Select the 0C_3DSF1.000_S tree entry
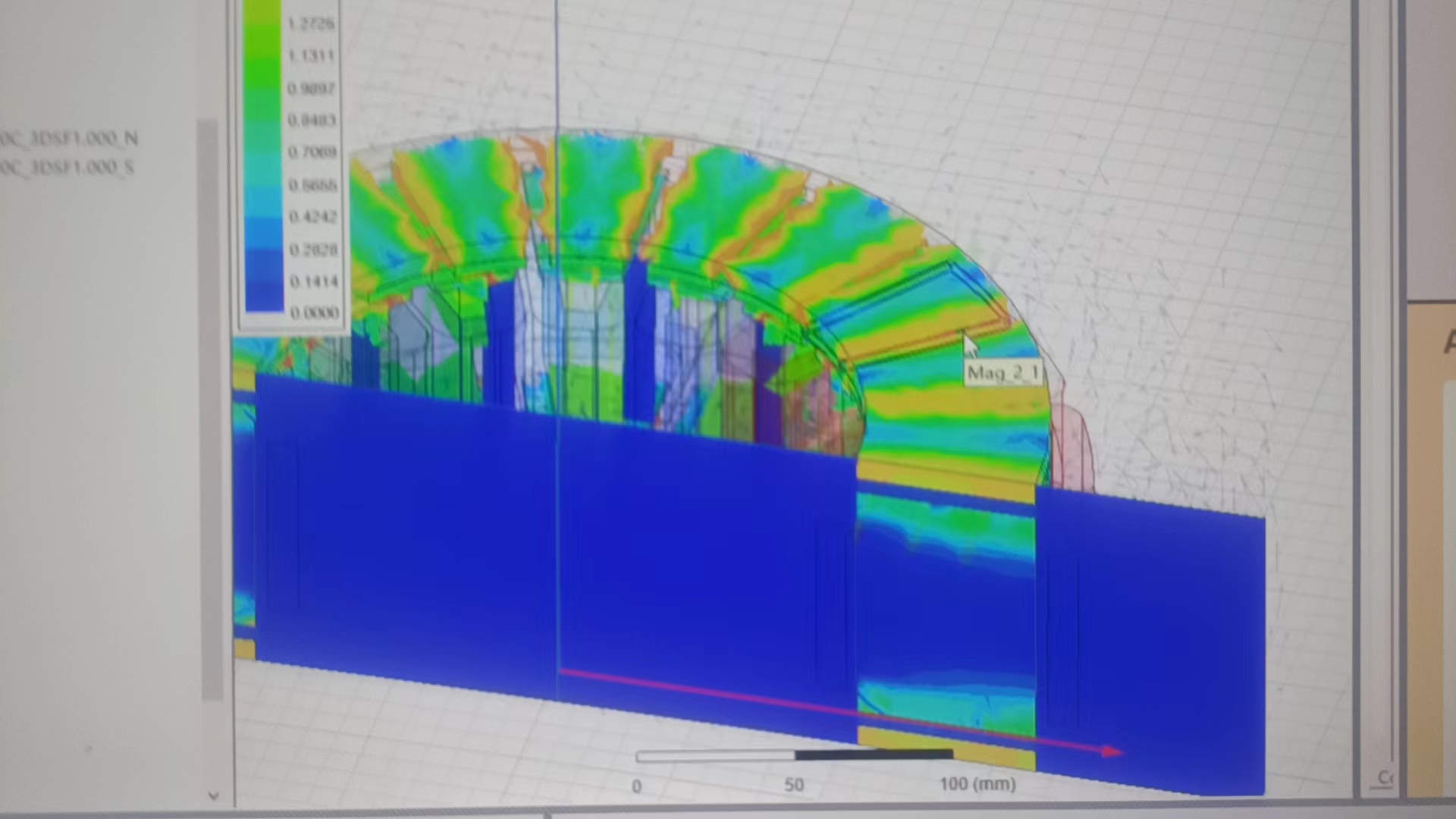The image size is (1456, 819). [x=67, y=167]
